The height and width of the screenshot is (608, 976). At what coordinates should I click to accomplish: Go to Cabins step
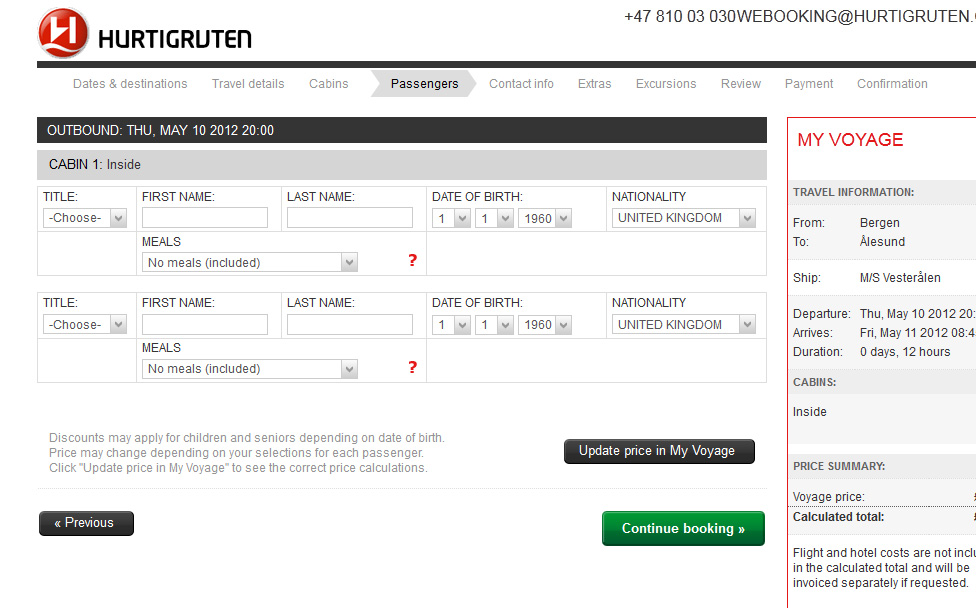click(329, 83)
